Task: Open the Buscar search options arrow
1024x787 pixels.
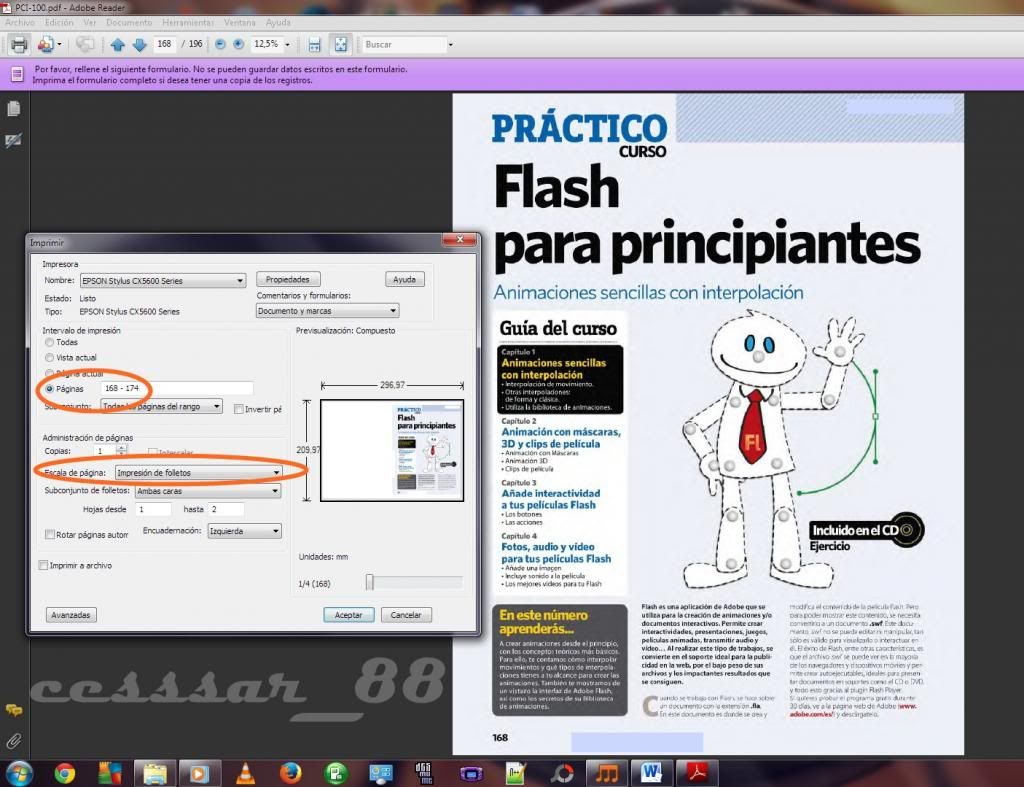Action: pos(450,44)
